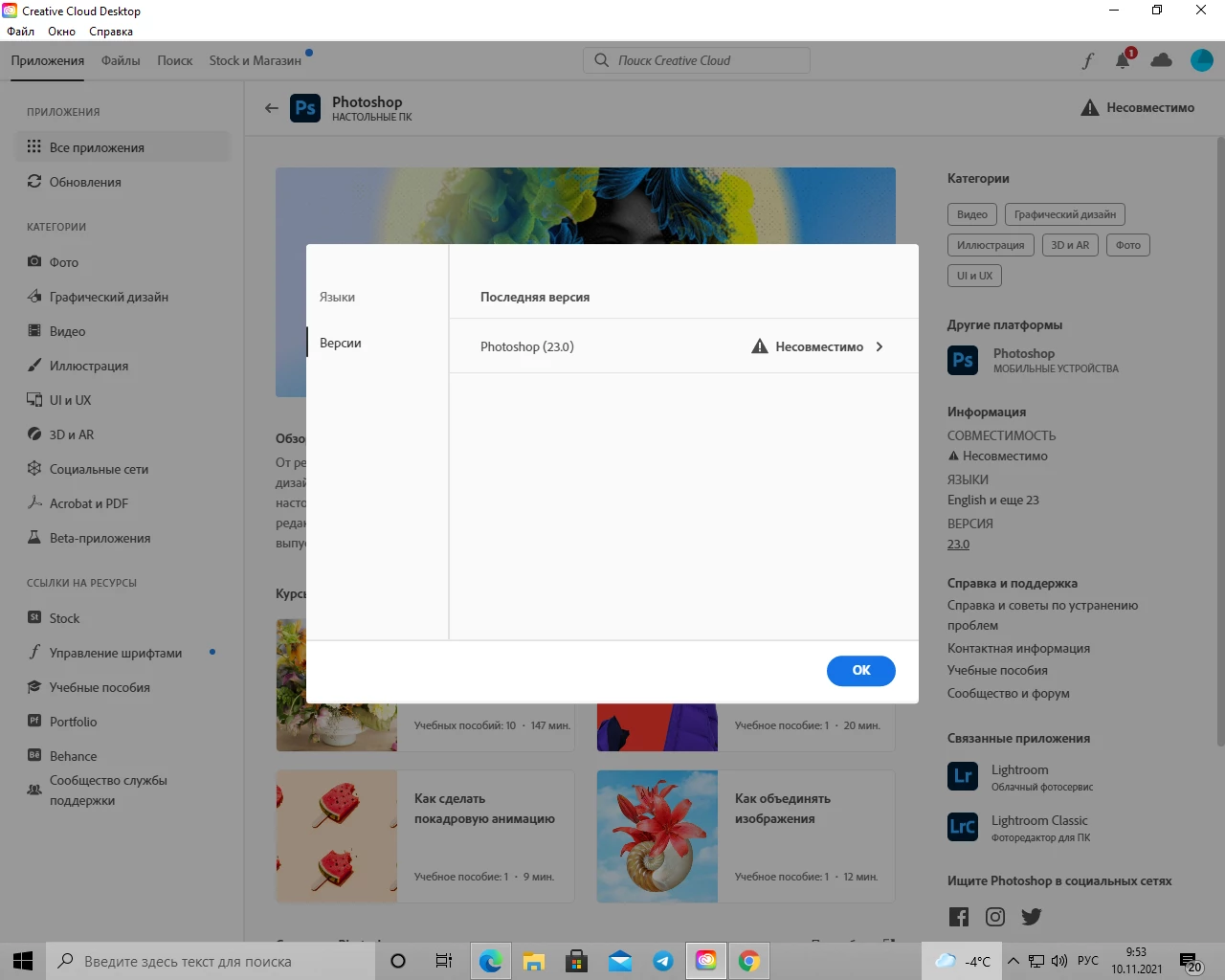Open Cortana circle icon in taskbar
The height and width of the screenshot is (980, 1225).
point(398,961)
